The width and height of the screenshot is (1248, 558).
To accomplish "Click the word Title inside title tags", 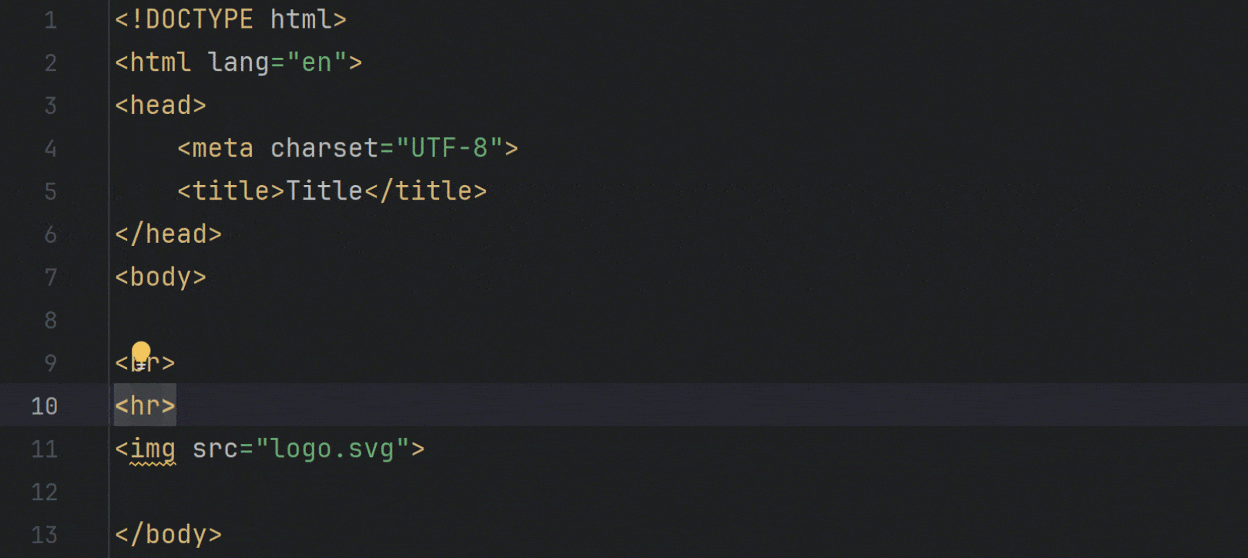I will (324, 191).
